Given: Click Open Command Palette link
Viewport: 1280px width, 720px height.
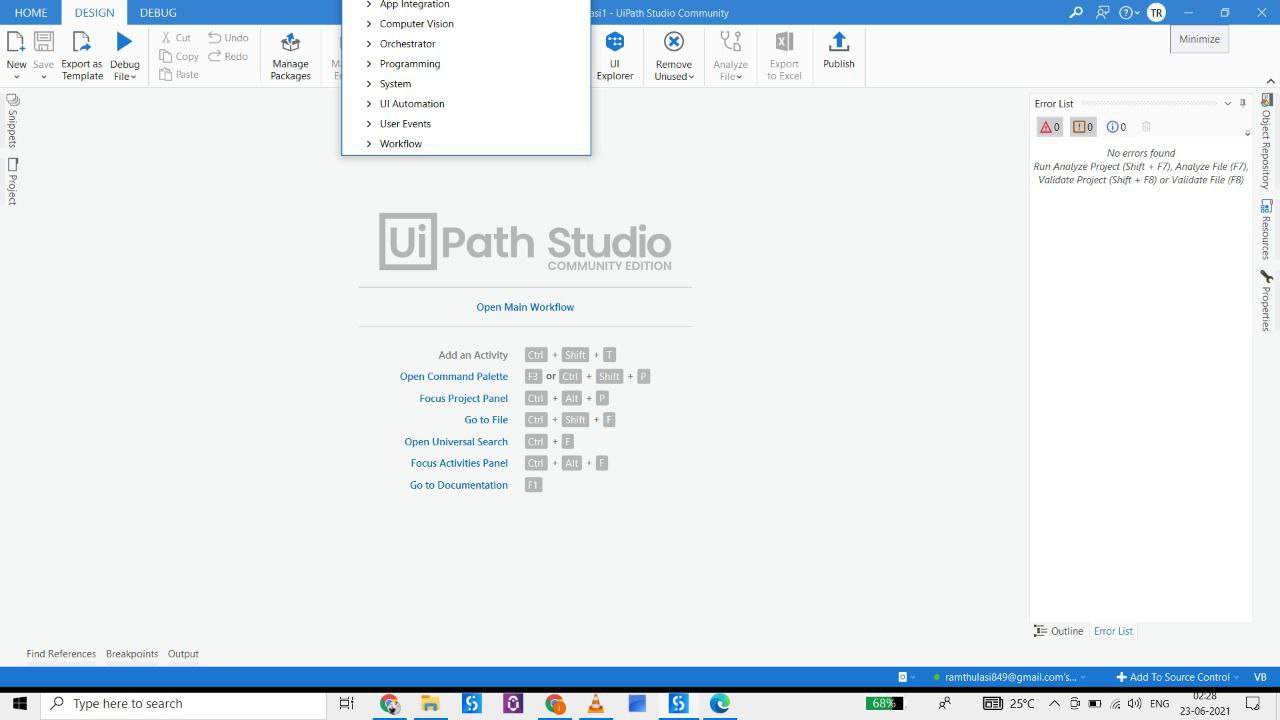Looking at the screenshot, I should pos(454,376).
